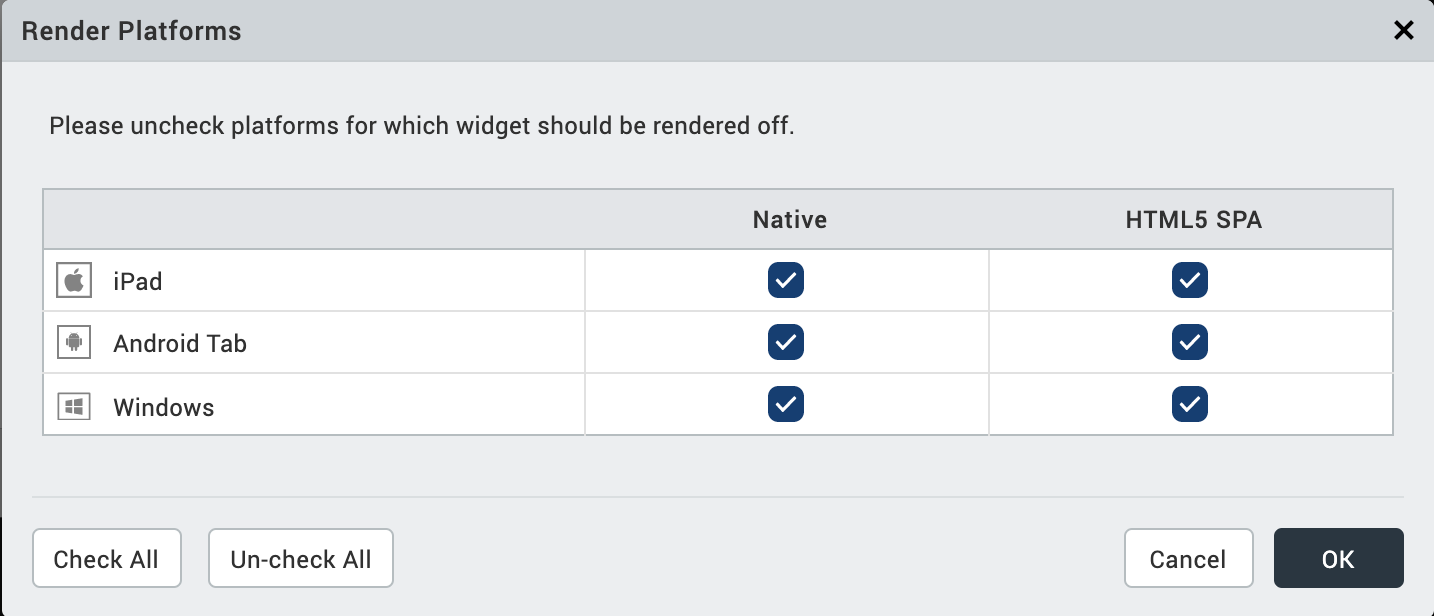Toggle HTML5 SPA checkbox for Android Tab

1190,343
